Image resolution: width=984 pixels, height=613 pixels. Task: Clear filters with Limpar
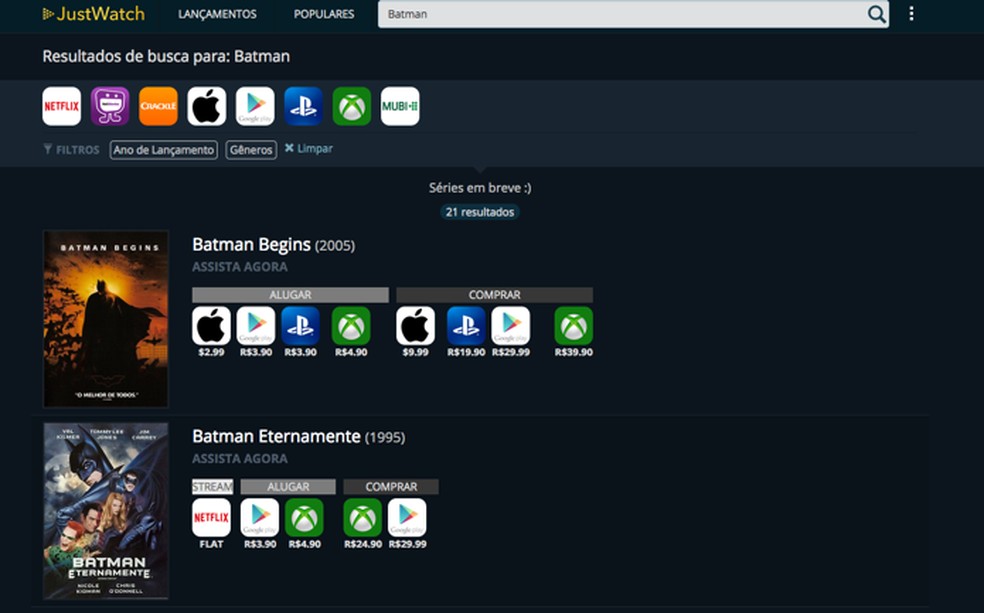(309, 149)
